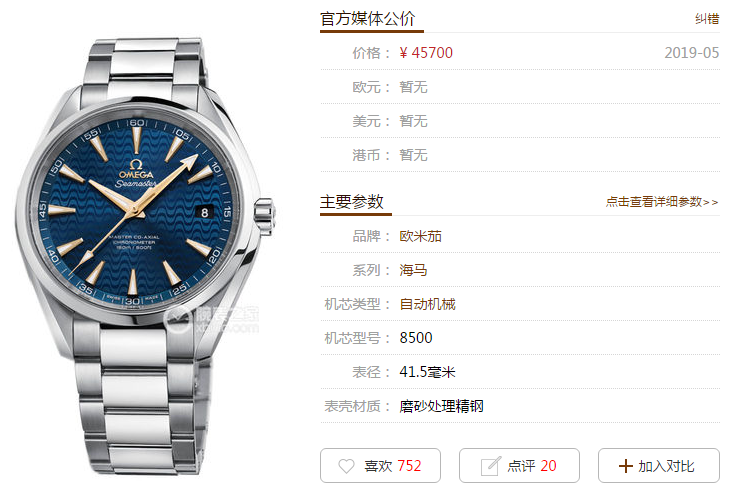
Task: Click the watermark logo on the watch photo
Action: [x=212, y=318]
